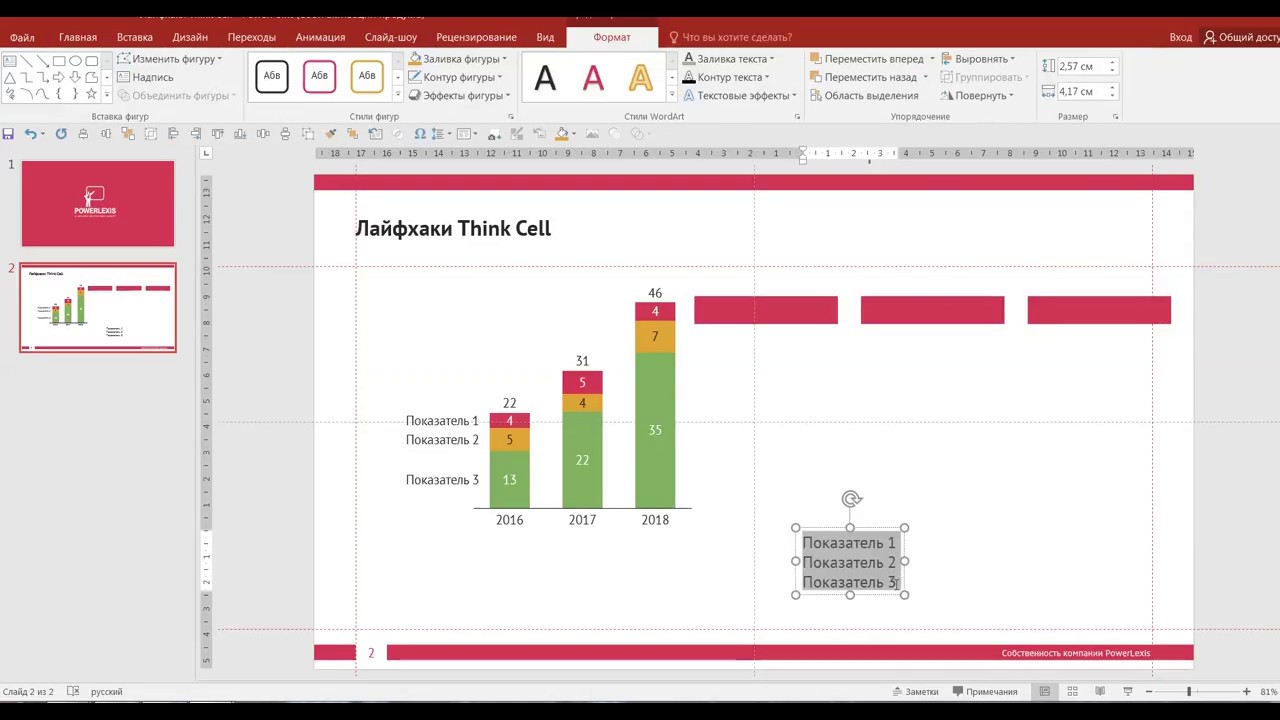The width and height of the screenshot is (1280, 720).
Task: Expand Эффекты фигуры menu
Action: tap(460, 96)
